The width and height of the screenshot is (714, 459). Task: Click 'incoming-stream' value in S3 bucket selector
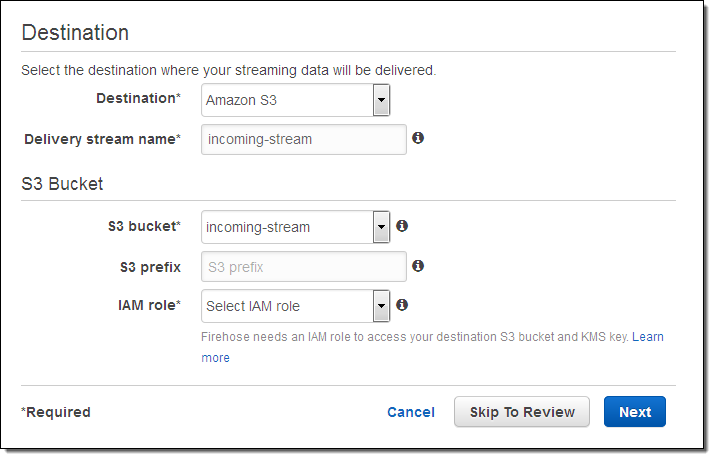click(x=258, y=227)
